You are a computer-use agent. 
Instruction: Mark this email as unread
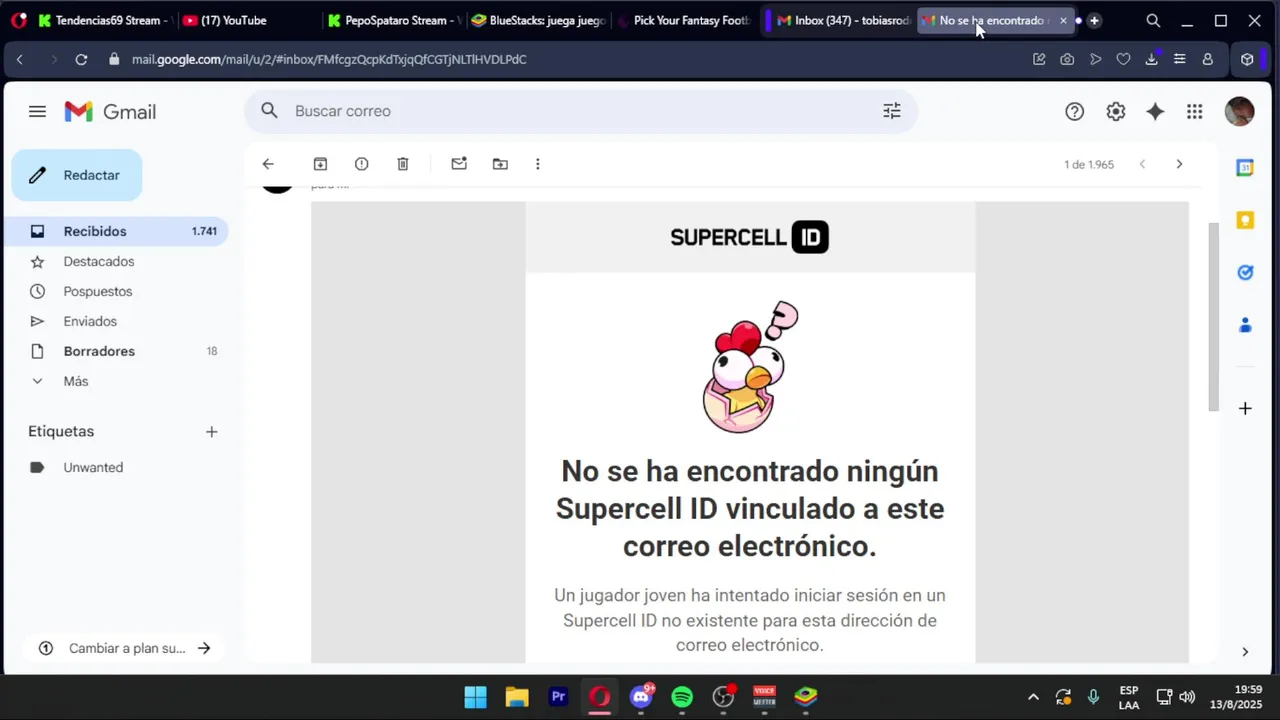pos(459,164)
